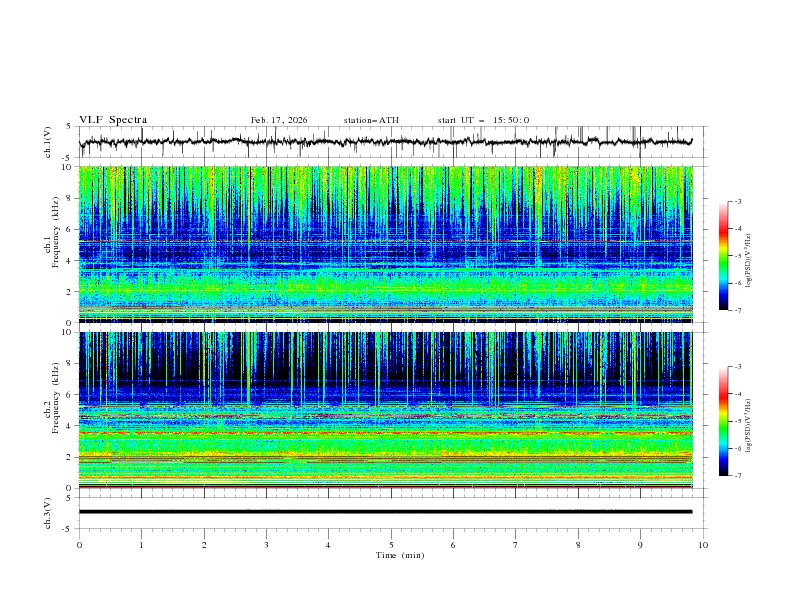Click the ch.1 spectrogram color bar
The height and width of the screenshot is (612, 792).
click(x=723, y=256)
